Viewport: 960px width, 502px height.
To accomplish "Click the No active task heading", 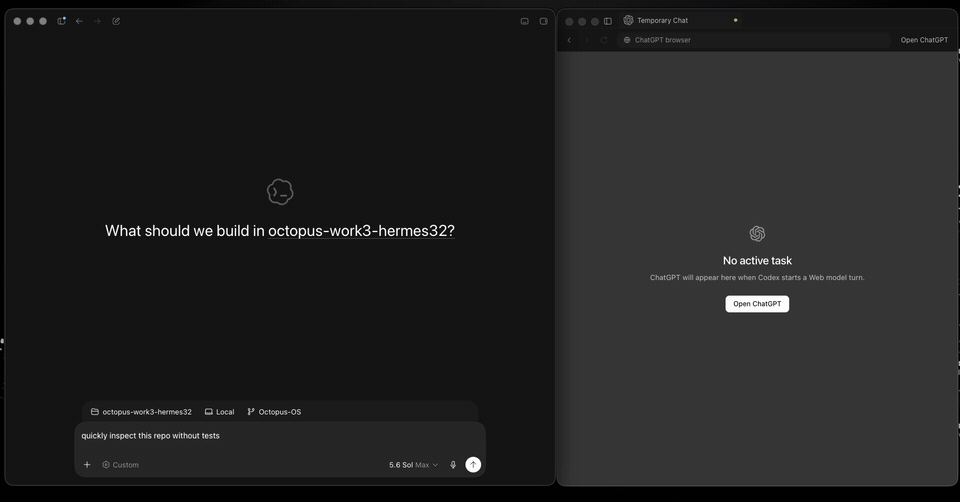I will click(757, 261).
